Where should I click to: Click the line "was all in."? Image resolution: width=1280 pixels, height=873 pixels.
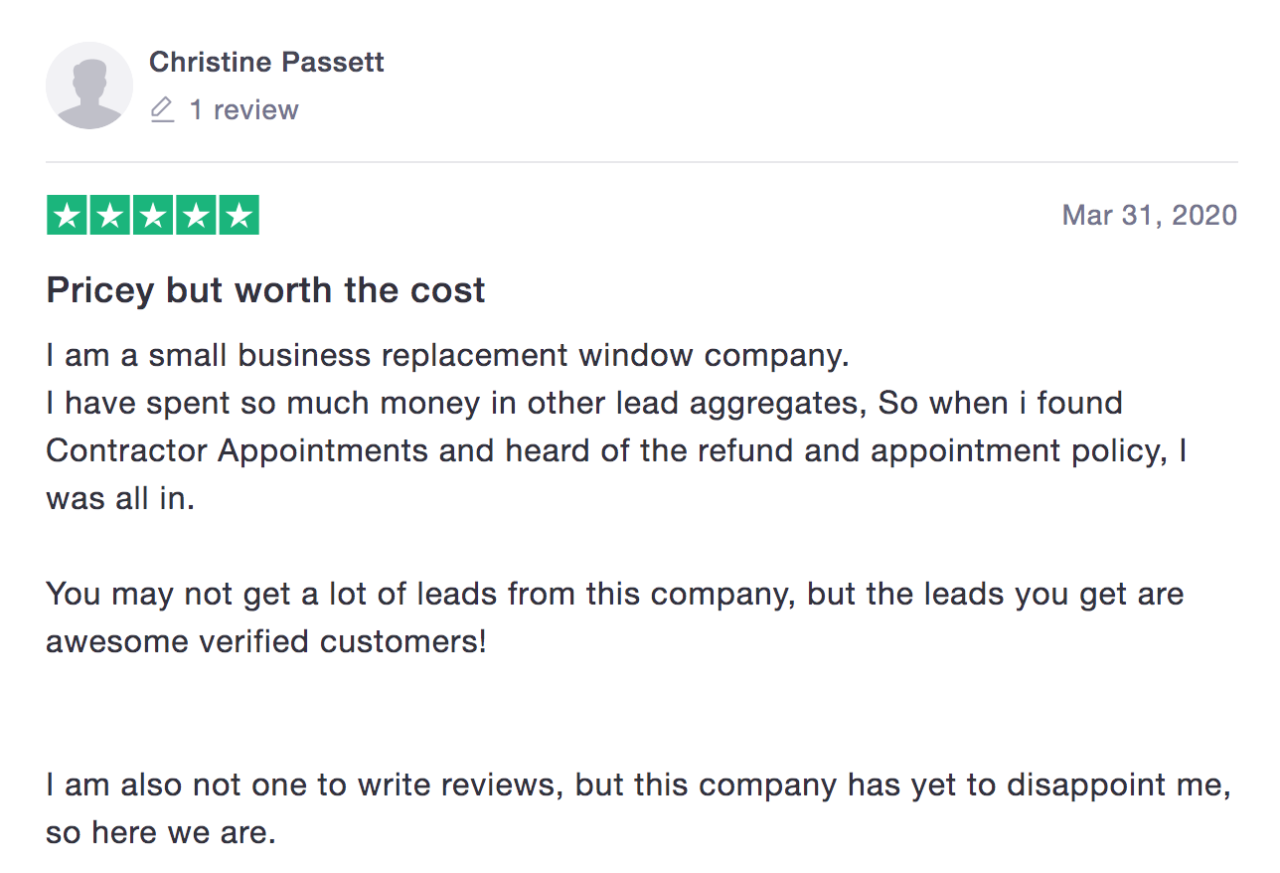pyautogui.click(x=120, y=498)
